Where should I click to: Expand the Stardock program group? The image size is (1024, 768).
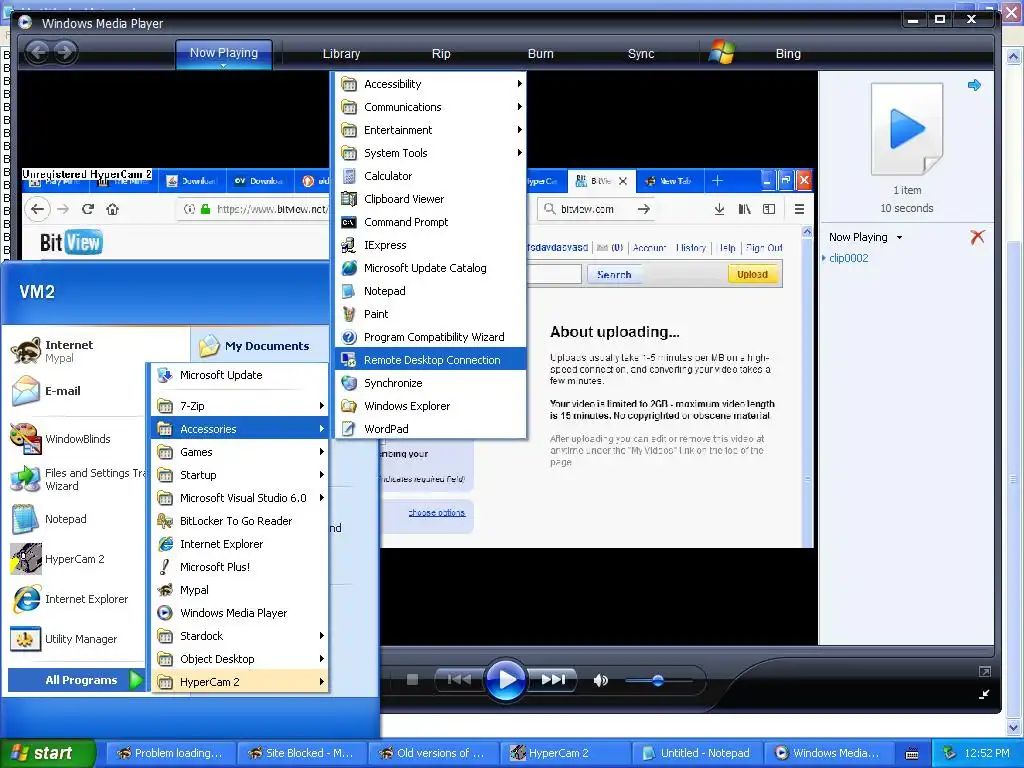tap(240, 635)
